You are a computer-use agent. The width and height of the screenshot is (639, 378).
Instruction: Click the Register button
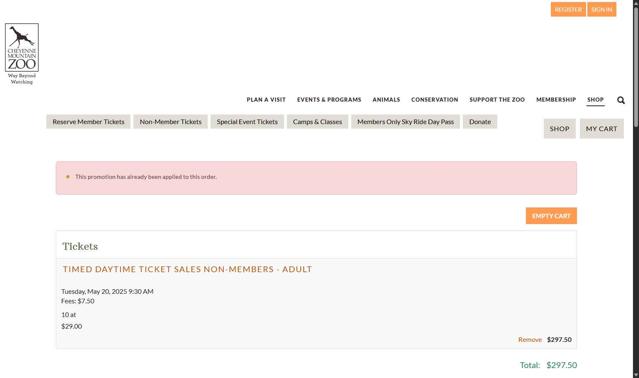(568, 9)
